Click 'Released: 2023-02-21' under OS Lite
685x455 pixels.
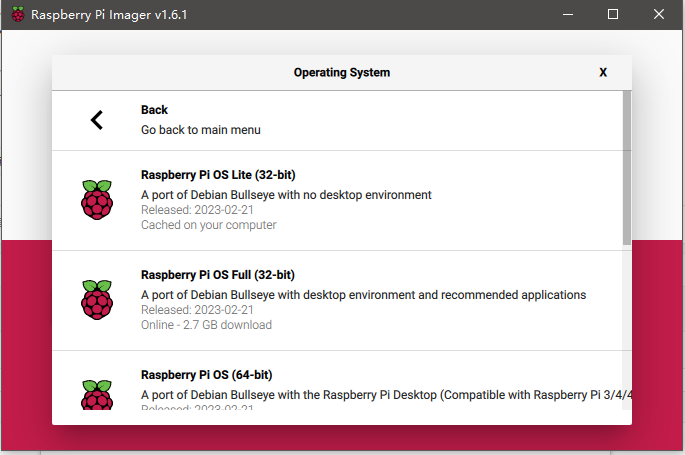pyautogui.click(x=197, y=210)
